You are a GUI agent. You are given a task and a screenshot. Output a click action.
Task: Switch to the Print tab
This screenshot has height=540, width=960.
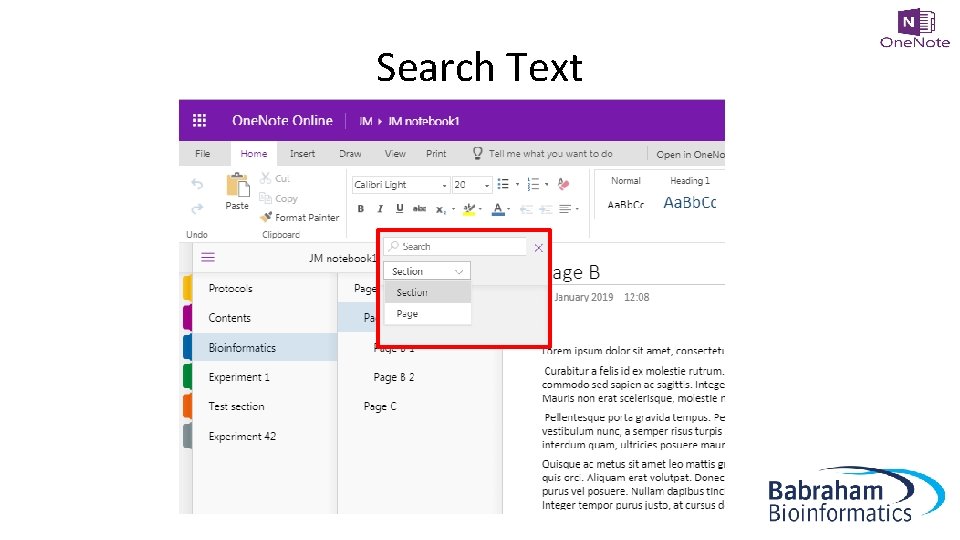click(x=436, y=154)
